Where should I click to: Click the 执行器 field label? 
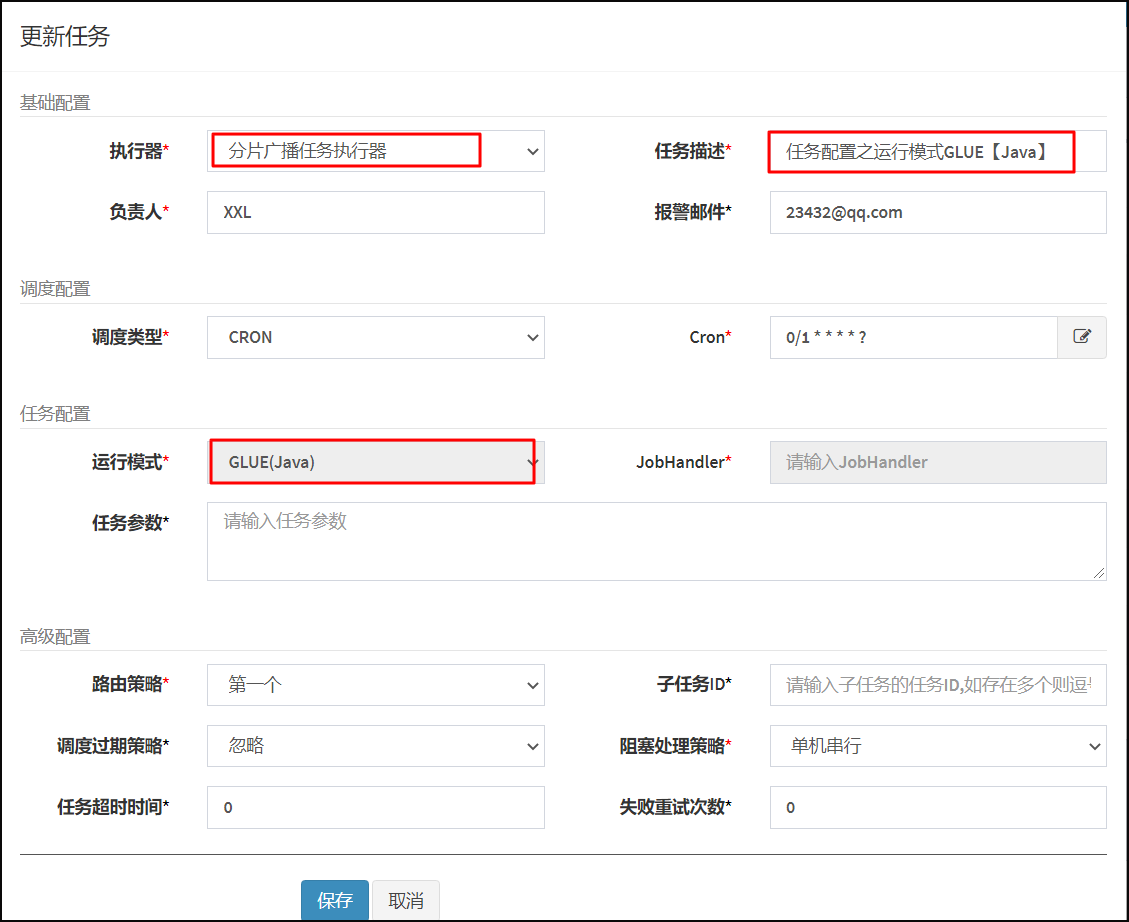pyautogui.click(x=139, y=151)
